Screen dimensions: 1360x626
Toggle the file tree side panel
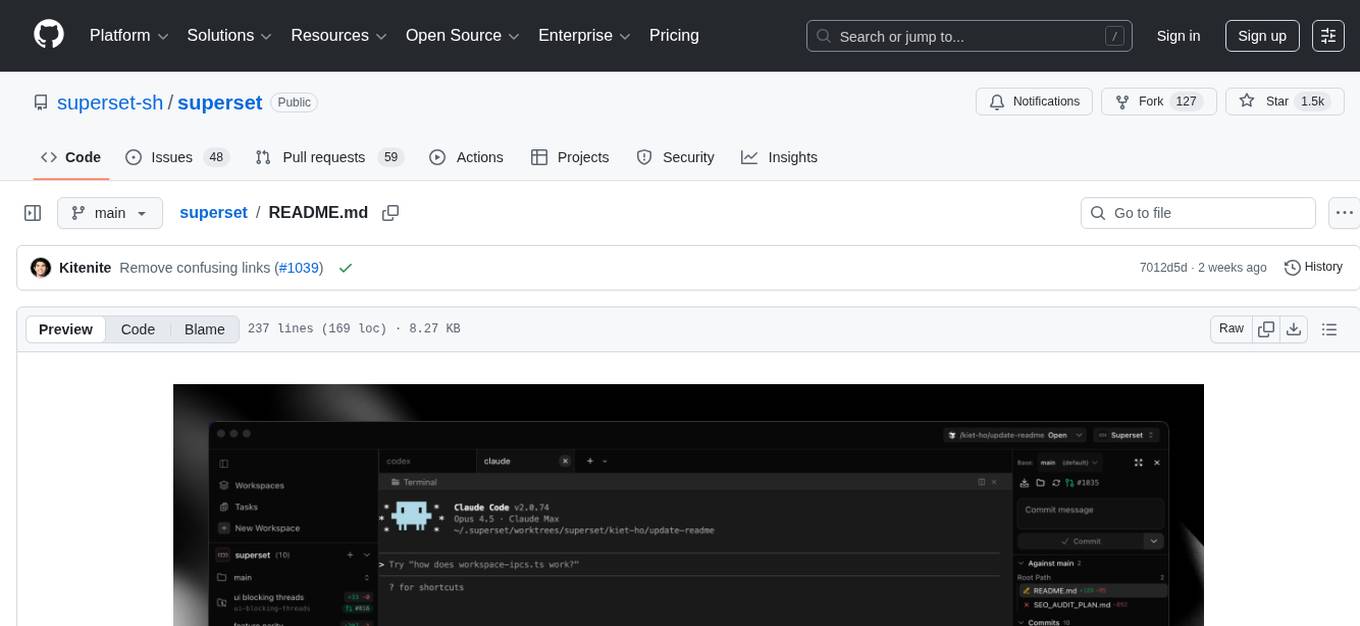click(32, 212)
